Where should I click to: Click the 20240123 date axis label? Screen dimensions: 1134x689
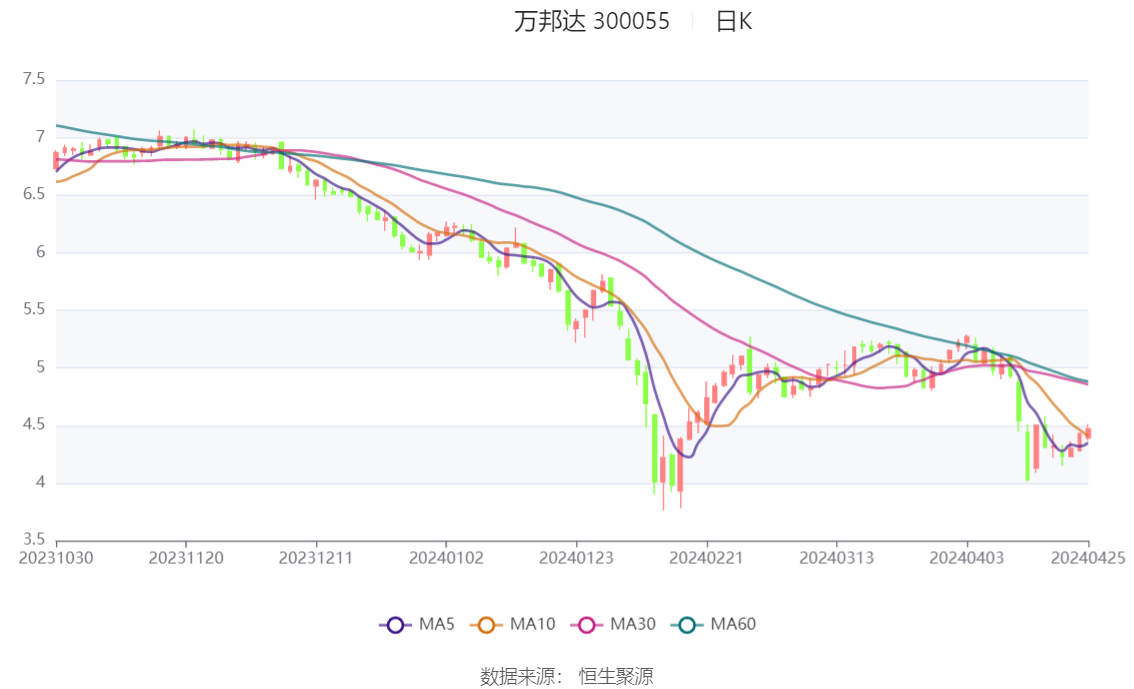tap(576, 558)
